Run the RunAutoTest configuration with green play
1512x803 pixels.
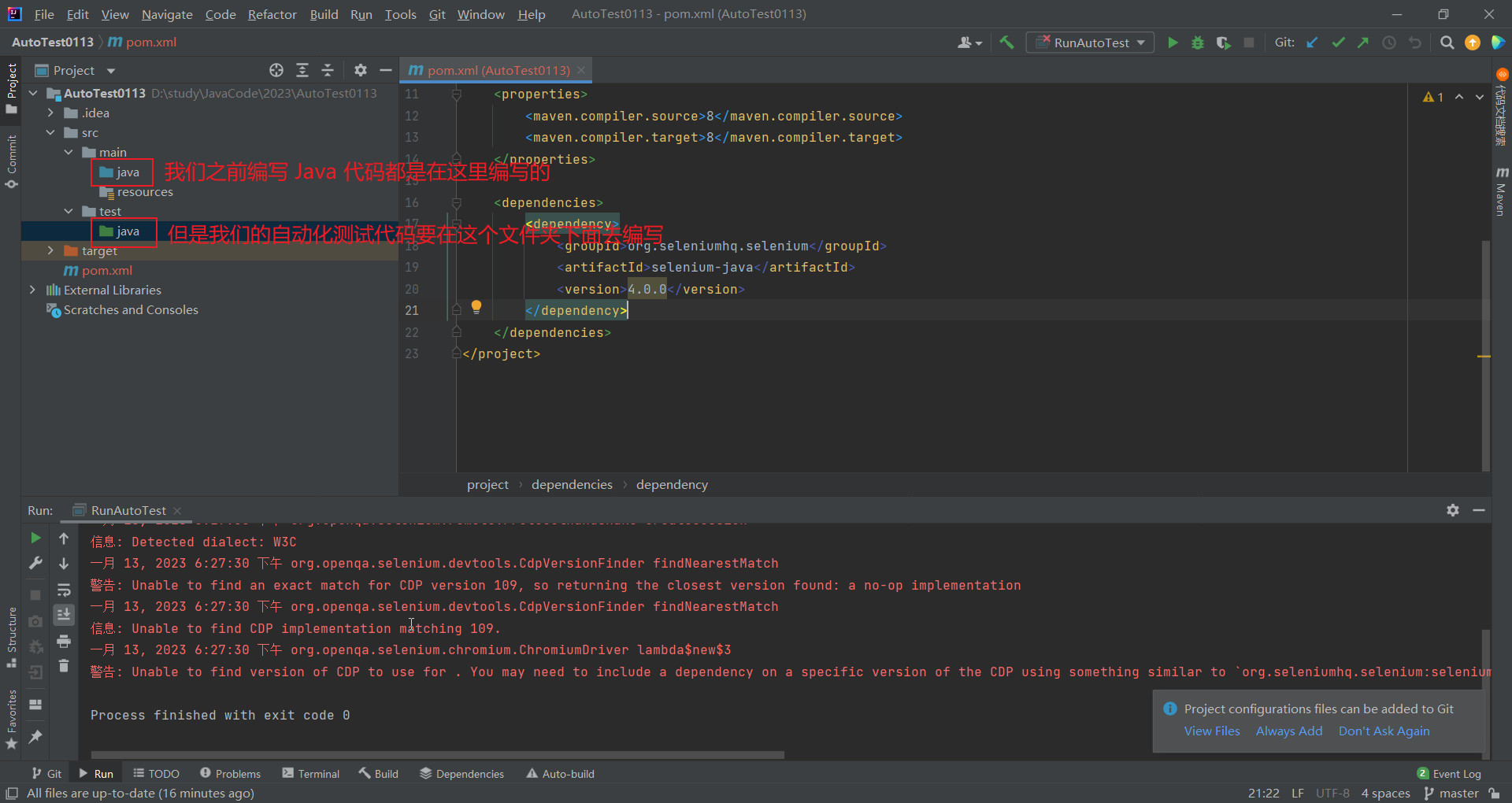[x=1173, y=43]
